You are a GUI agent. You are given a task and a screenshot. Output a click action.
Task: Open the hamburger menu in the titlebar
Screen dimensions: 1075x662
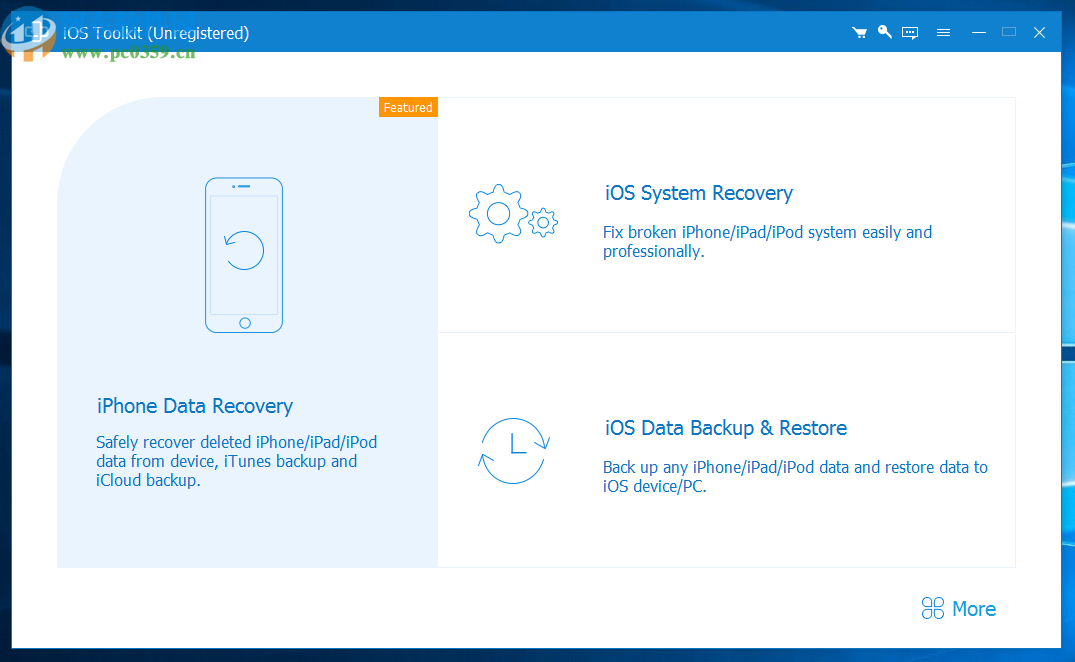(943, 31)
